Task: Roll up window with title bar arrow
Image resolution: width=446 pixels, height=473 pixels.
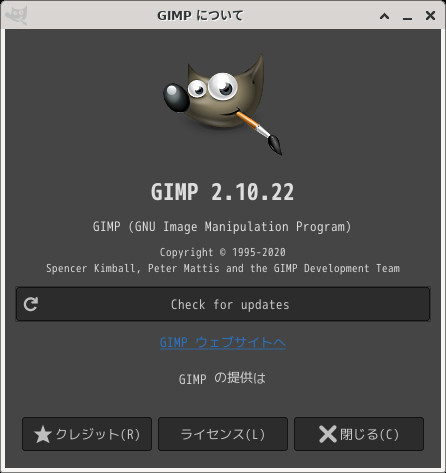Action: coord(385,16)
